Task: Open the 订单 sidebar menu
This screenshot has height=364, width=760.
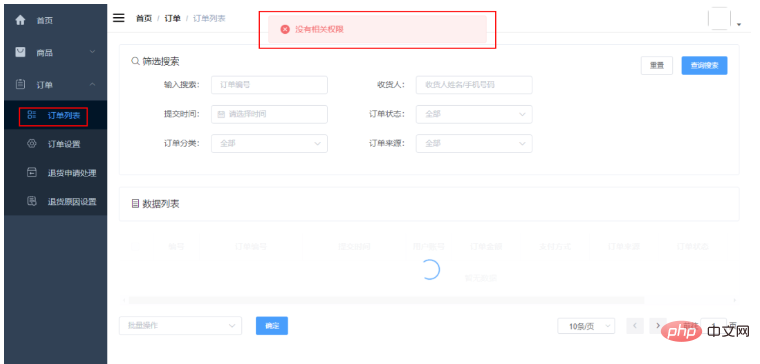Action: 56,84
